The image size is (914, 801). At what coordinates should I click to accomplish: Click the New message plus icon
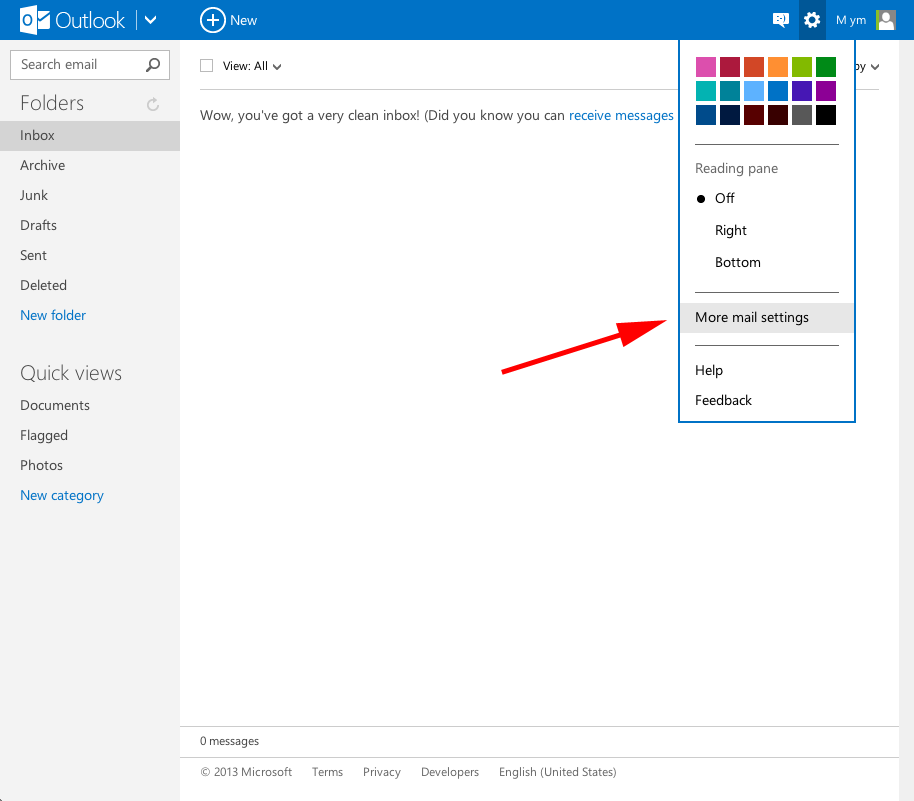click(215, 20)
